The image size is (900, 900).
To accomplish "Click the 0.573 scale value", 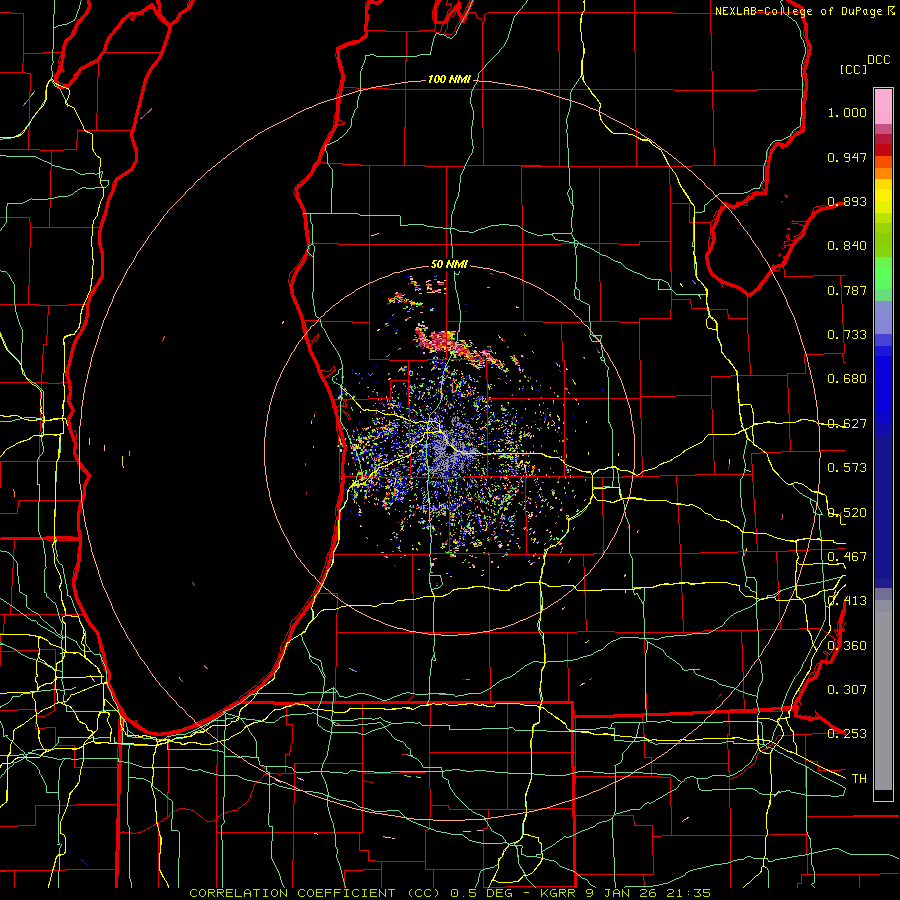I will coord(847,468).
